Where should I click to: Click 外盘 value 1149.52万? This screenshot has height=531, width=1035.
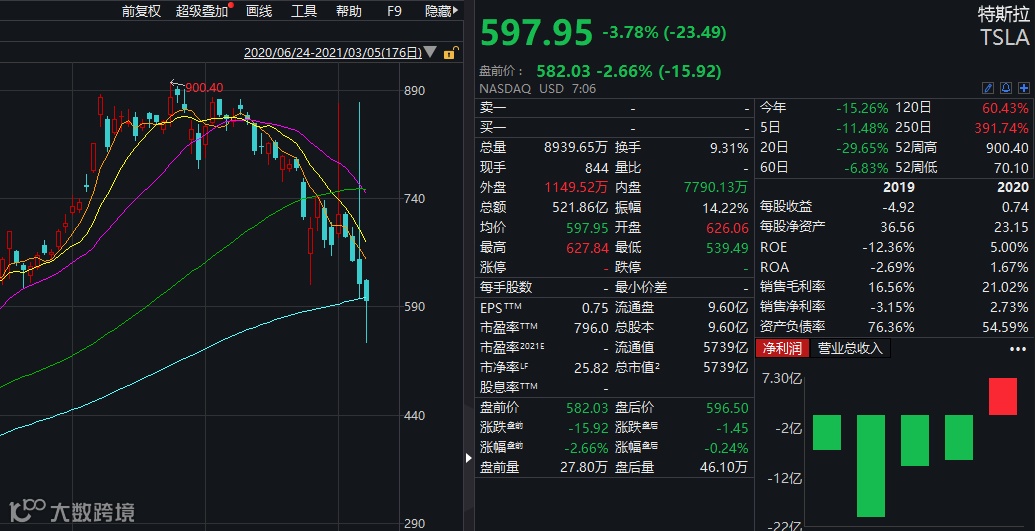tap(575, 188)
